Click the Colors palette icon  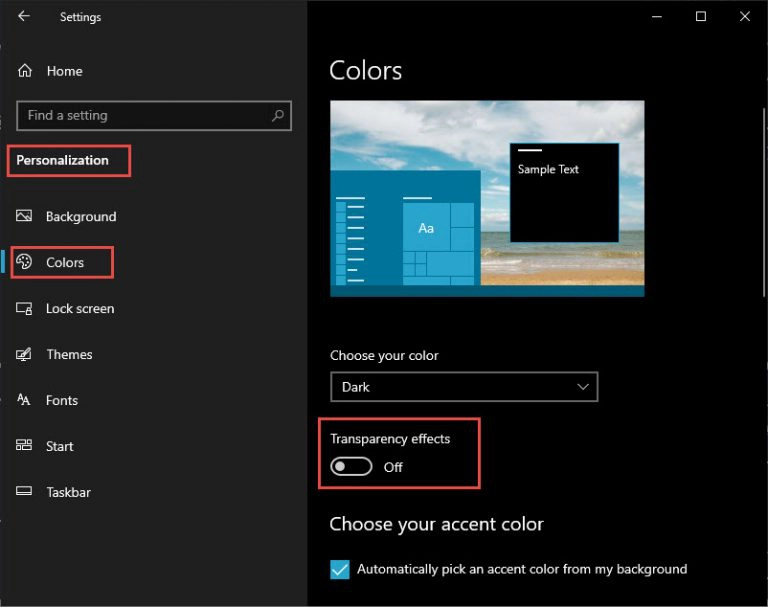[24, 262]
